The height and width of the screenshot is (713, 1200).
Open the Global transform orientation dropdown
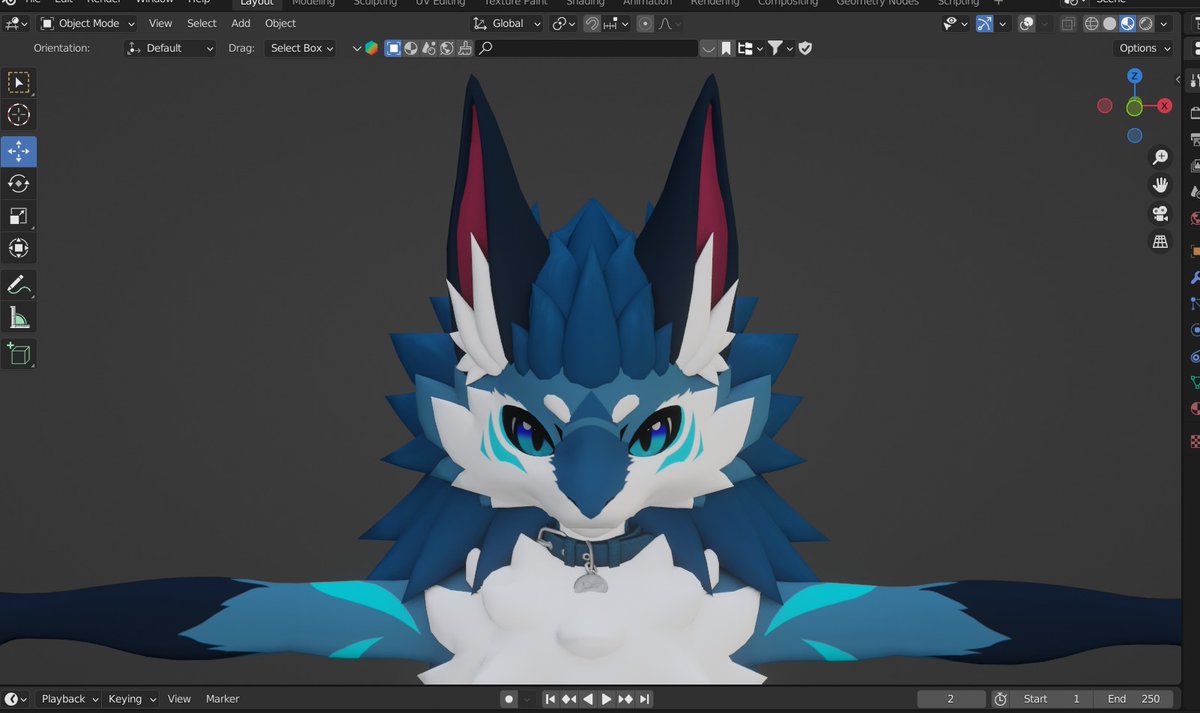pyautogui.click(x=508, y=23)
